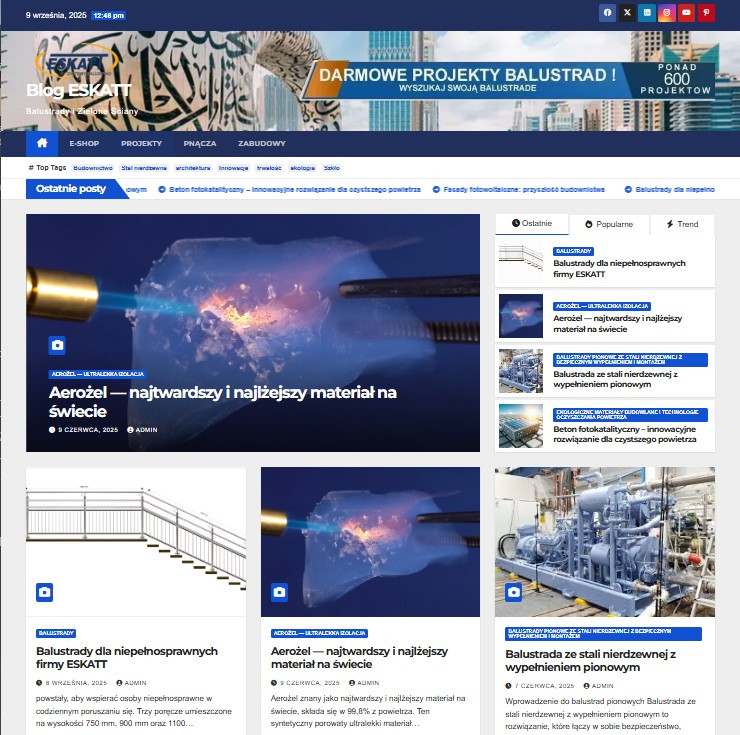The width and height of the screenshot is (740, 735).
Task: Click camera icon on featured Aerożel slide
Action: coord(57,345)
